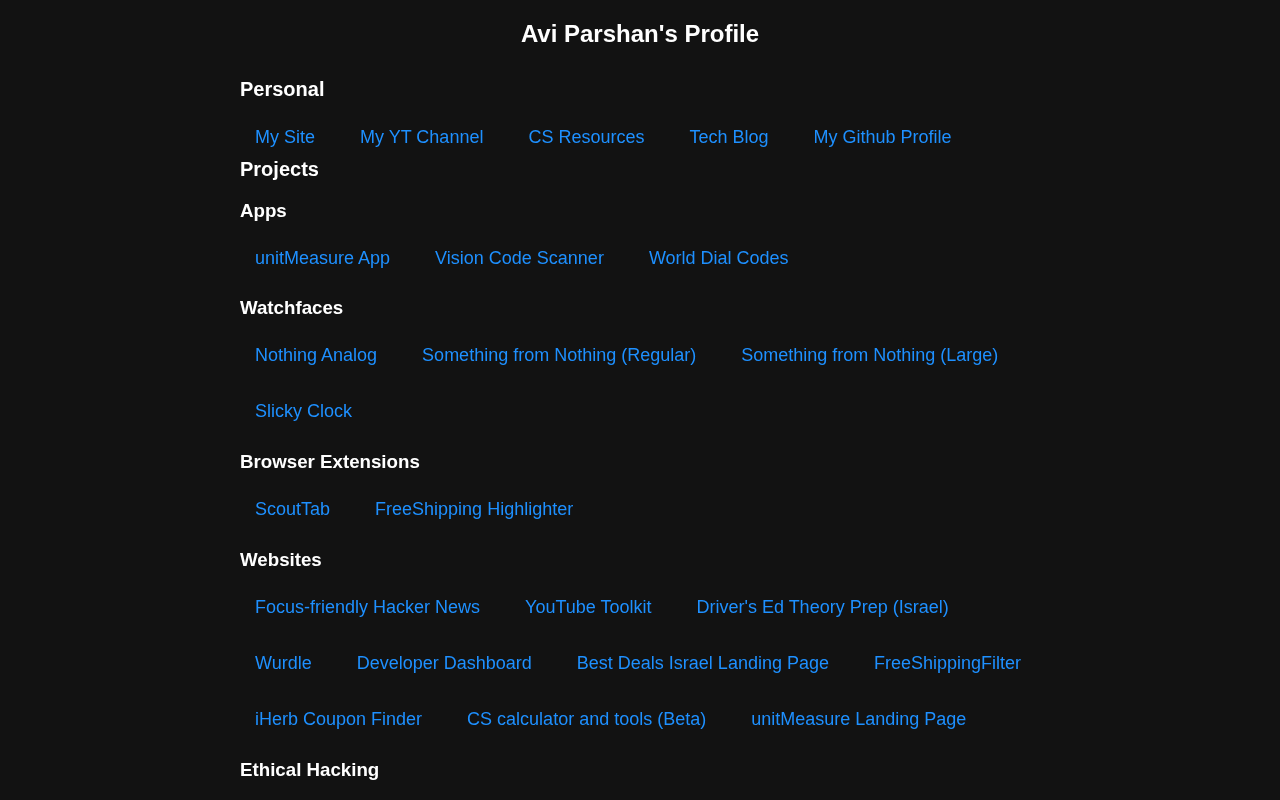Click Something from Nothing (Large) link
This screenshot has height=800, width=1280.
pyautogui.click(x=869, y=355)
